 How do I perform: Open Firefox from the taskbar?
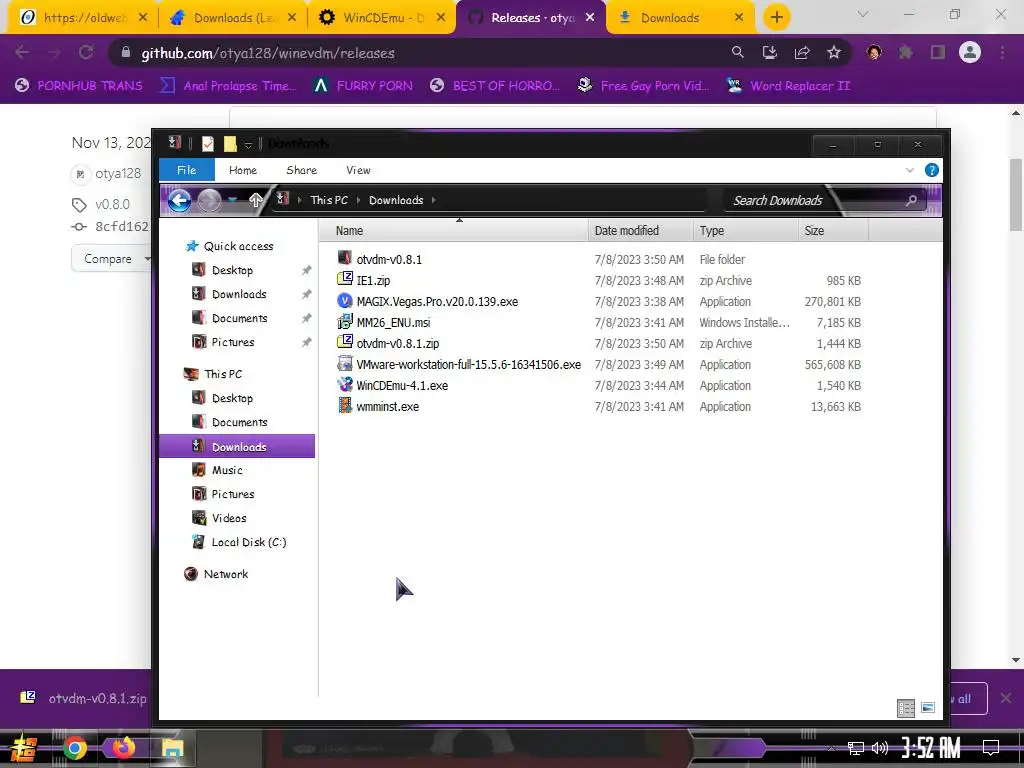point(123,747)
